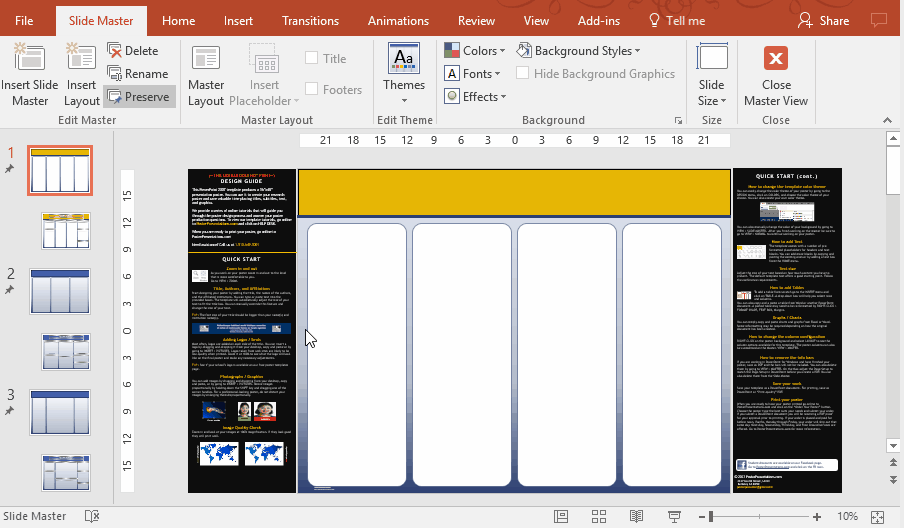Image resolution: width=904 pixels, height=528 pixels.
Task: Open the File tab
Action: tap(24, 21)
